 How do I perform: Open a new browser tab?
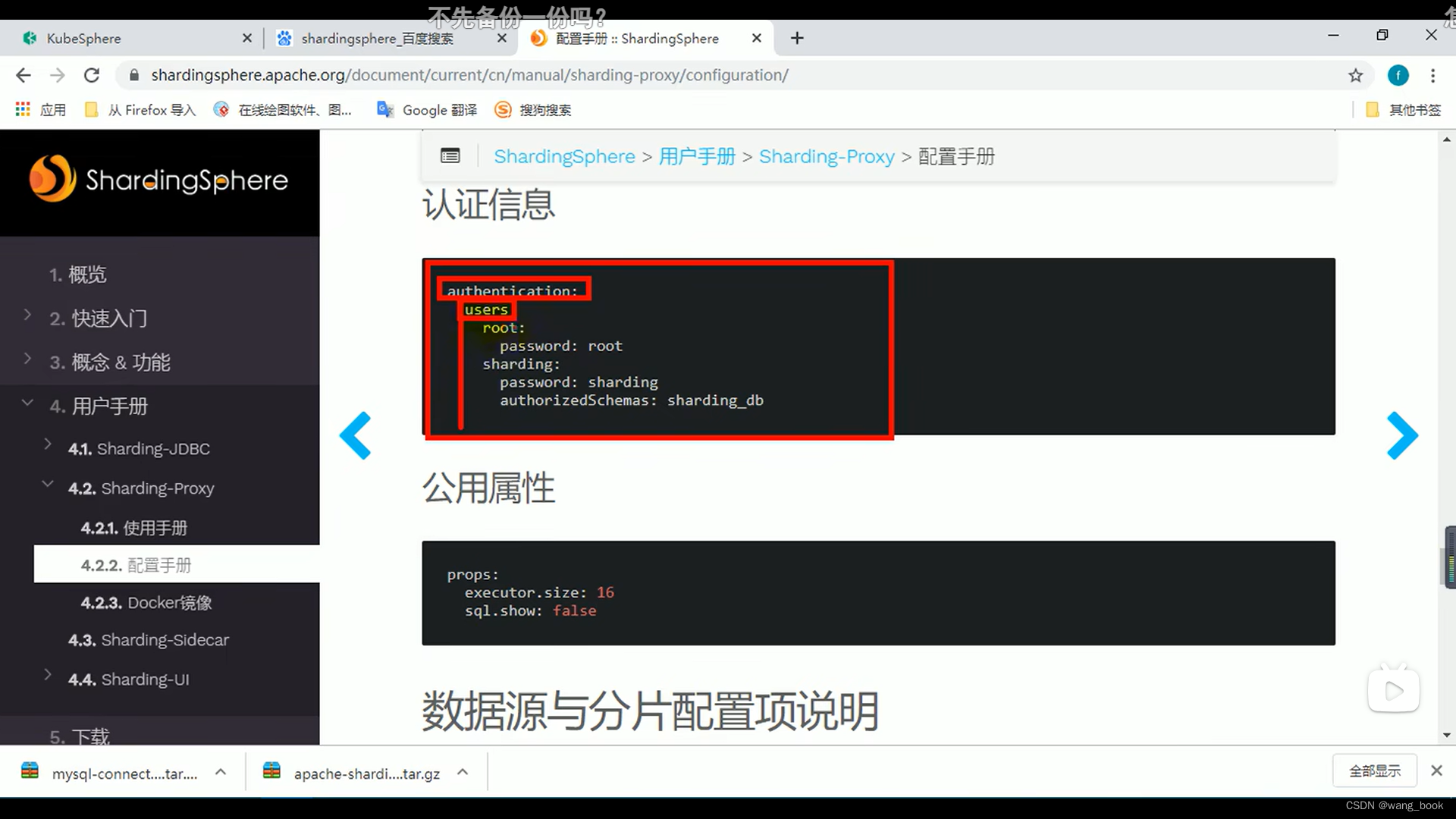pos(797,38)
